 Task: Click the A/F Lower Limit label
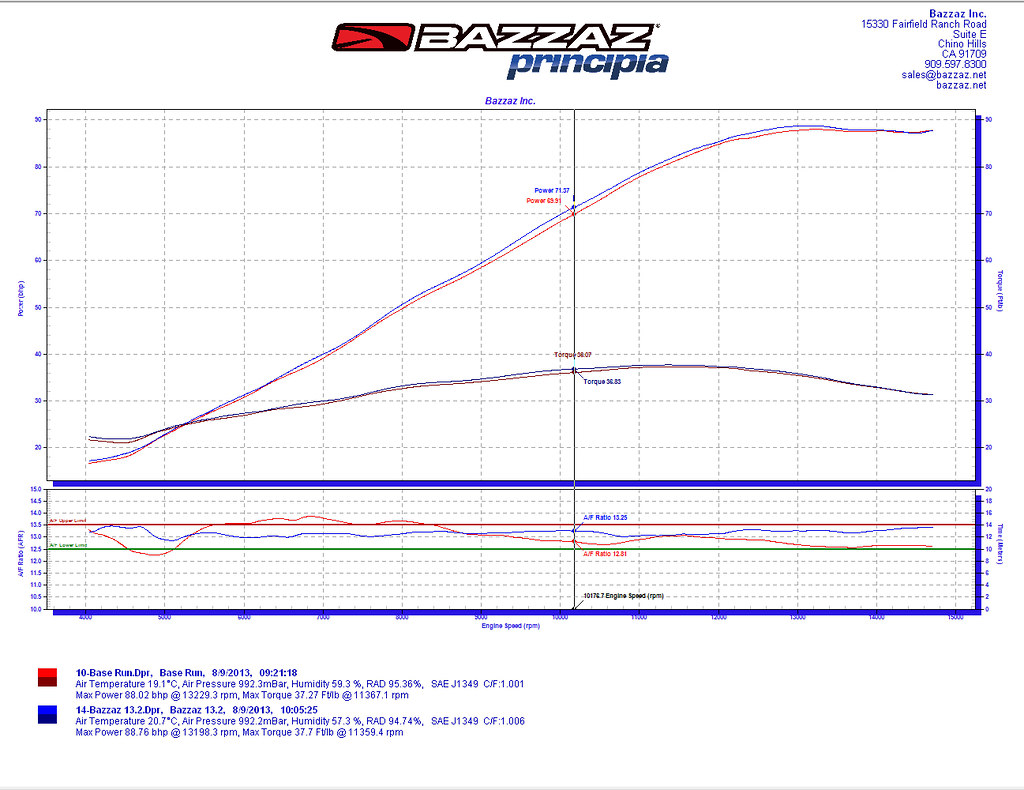[68, 545]
